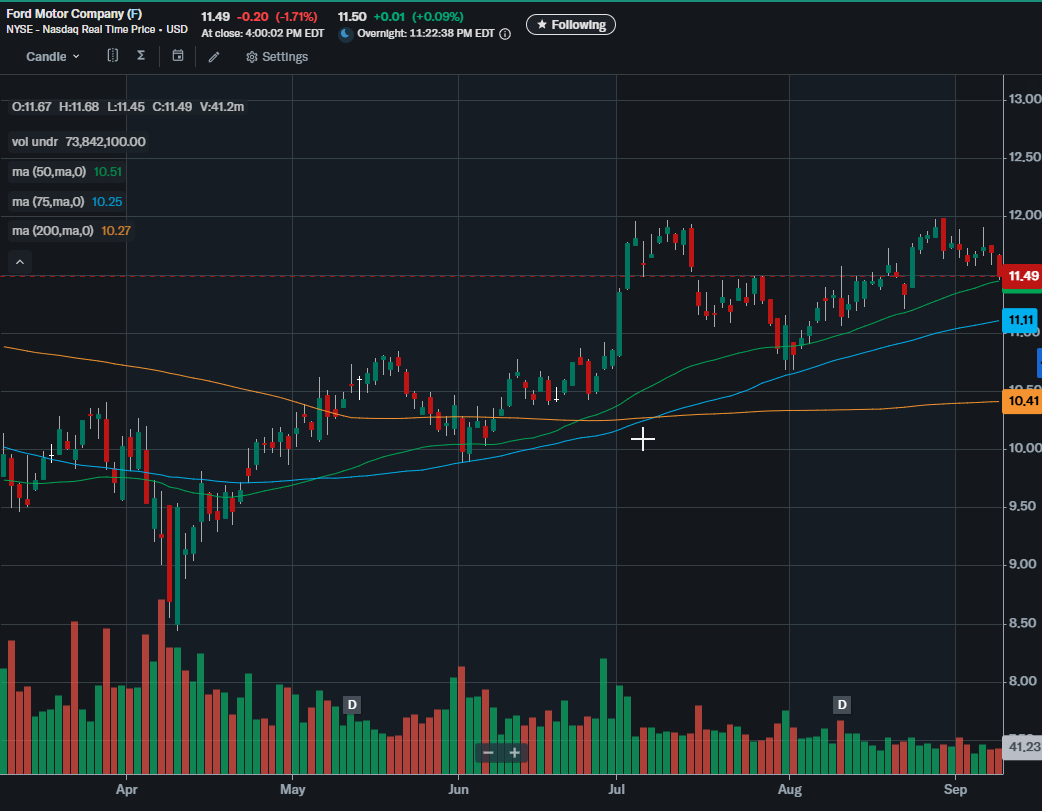
Task: Zoom in using the plus button
Action: (514, 753)
